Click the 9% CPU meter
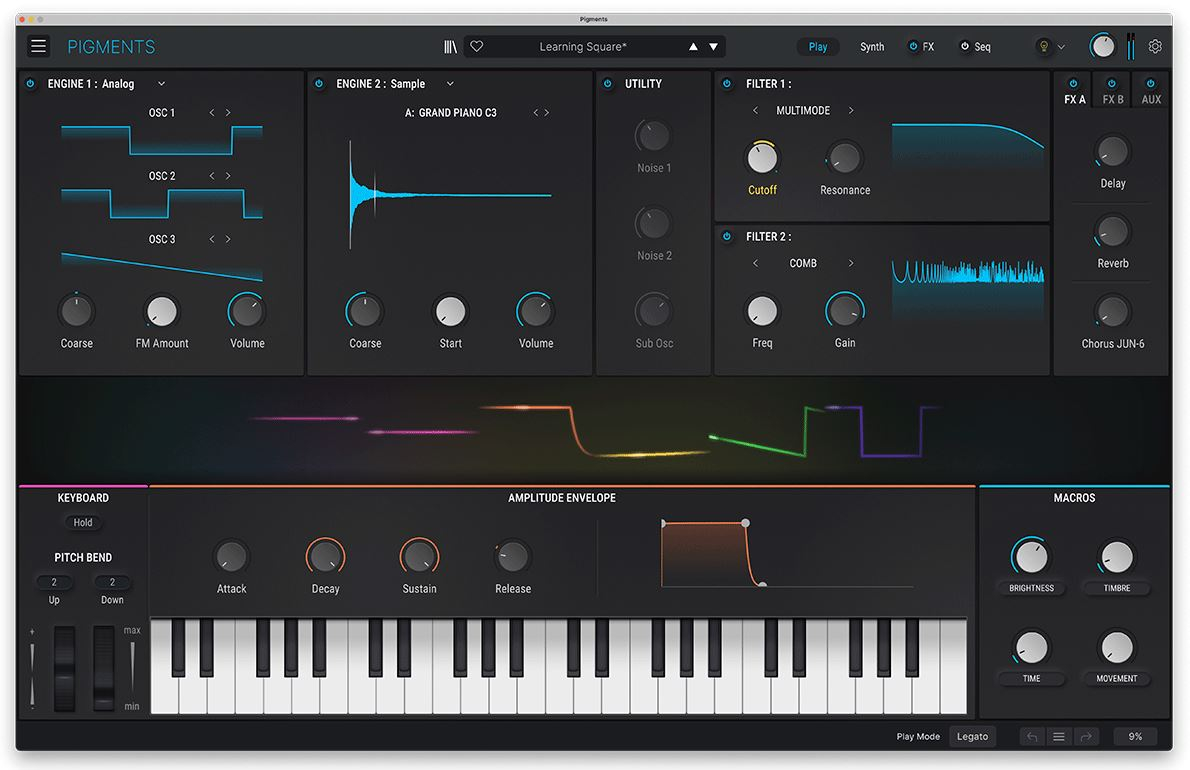Viewport: 1190px width, 770px height. pyautogui.click(x=1135, y=737)
